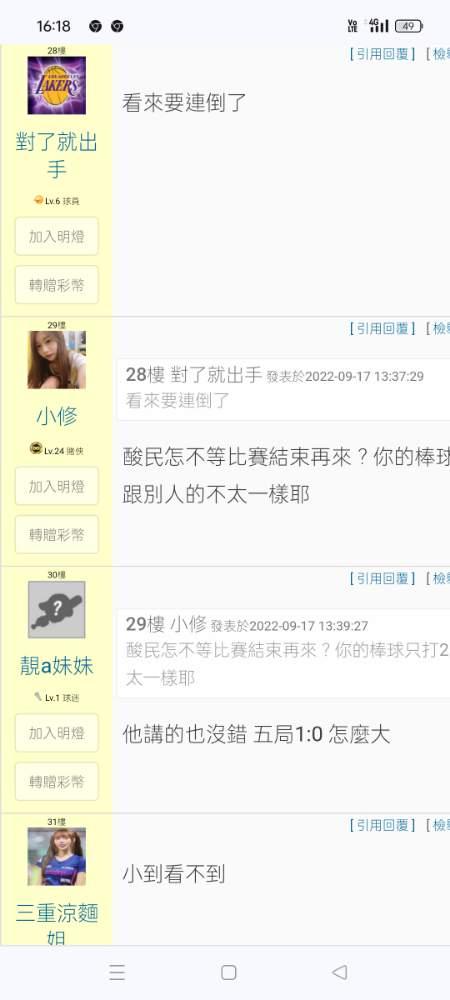Image resolution: width=450 pixels, height=1000 pixels.
Task: Tap the Lakers avatar of 對了就出手
Action: point(57,85)
